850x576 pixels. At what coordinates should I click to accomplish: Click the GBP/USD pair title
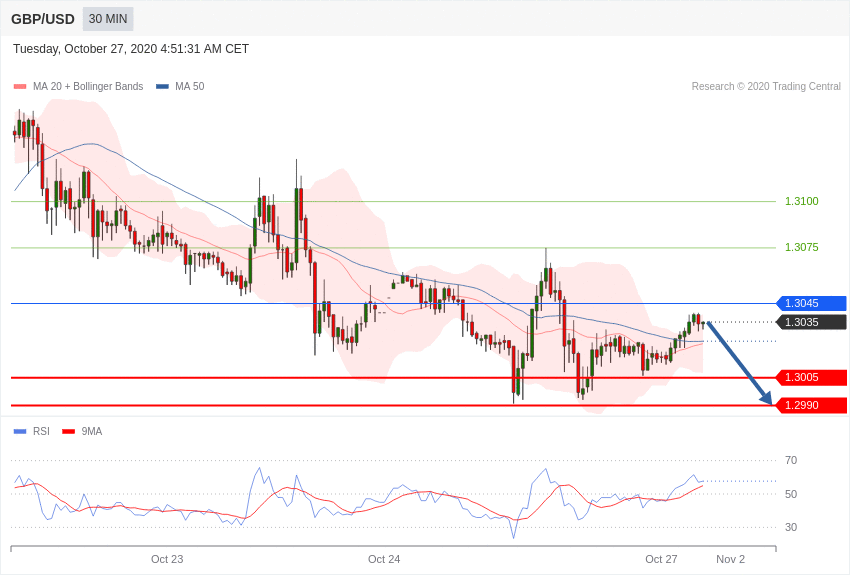43,20
